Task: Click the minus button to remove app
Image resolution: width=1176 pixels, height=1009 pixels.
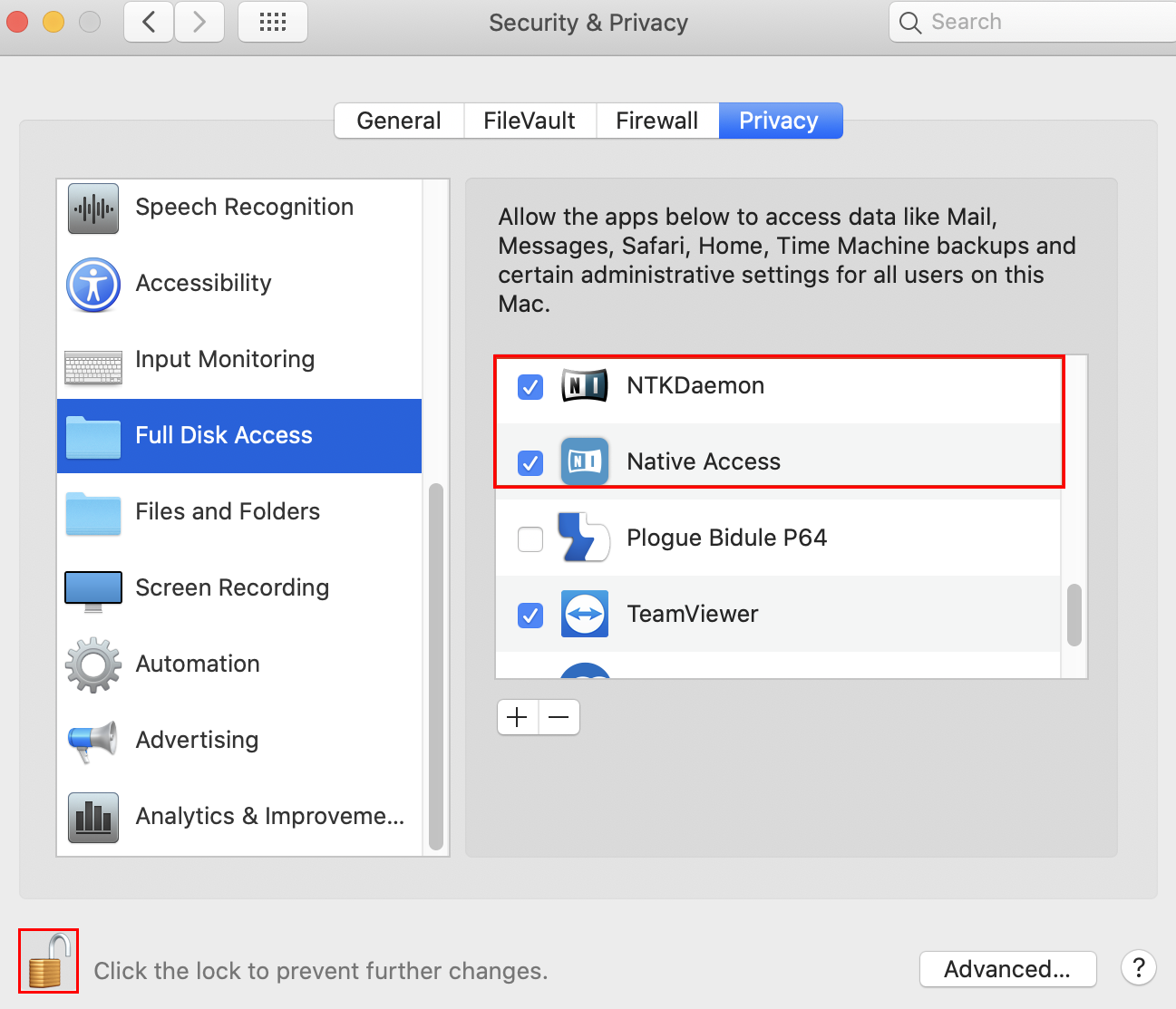Action: tap(559, 717)
